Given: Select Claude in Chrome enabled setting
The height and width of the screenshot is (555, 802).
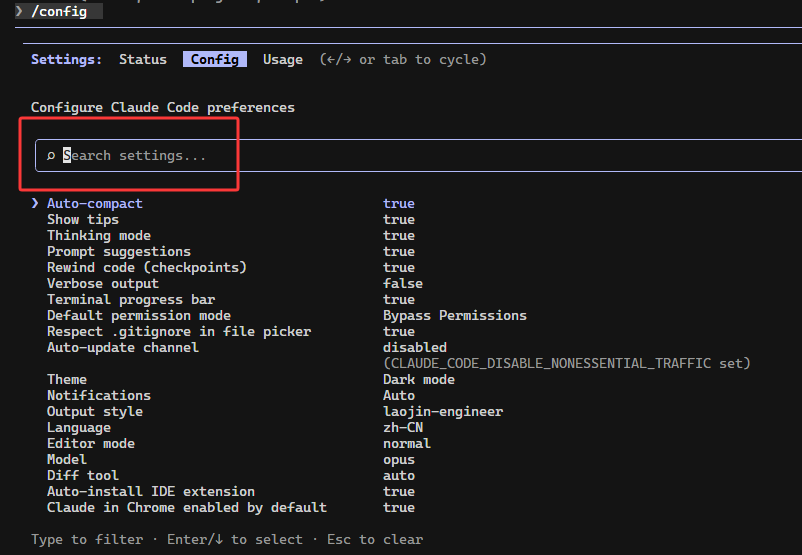Looking at the screenshot, I should (187, 507).
